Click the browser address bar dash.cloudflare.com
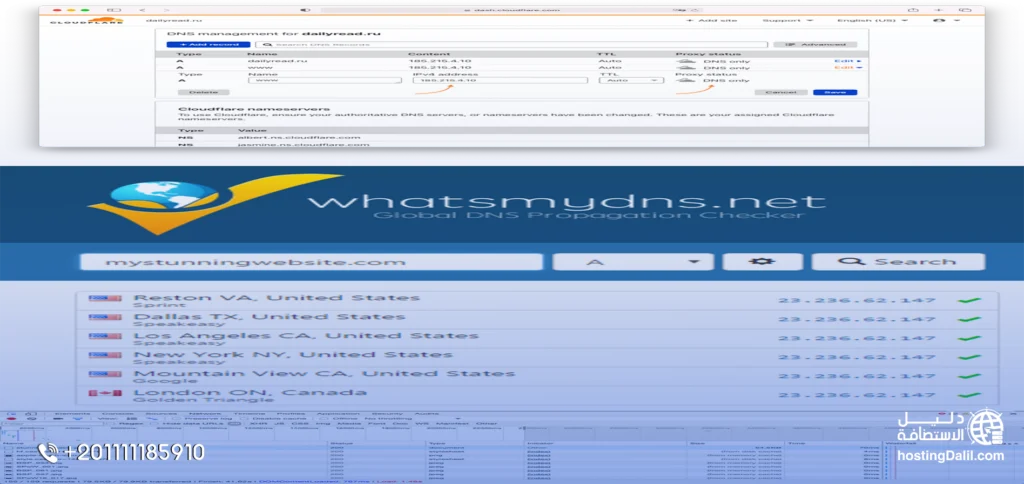 (x=511, y=10)
